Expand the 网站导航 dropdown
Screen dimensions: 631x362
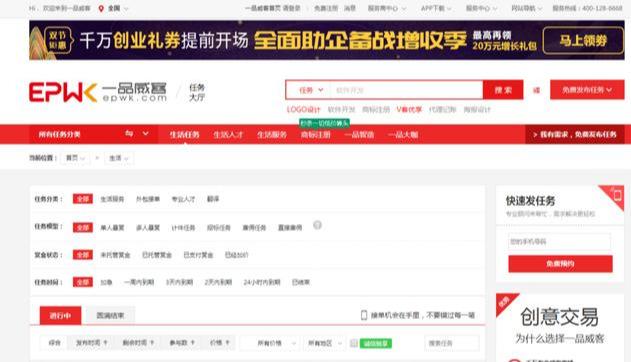pos(526,8)
